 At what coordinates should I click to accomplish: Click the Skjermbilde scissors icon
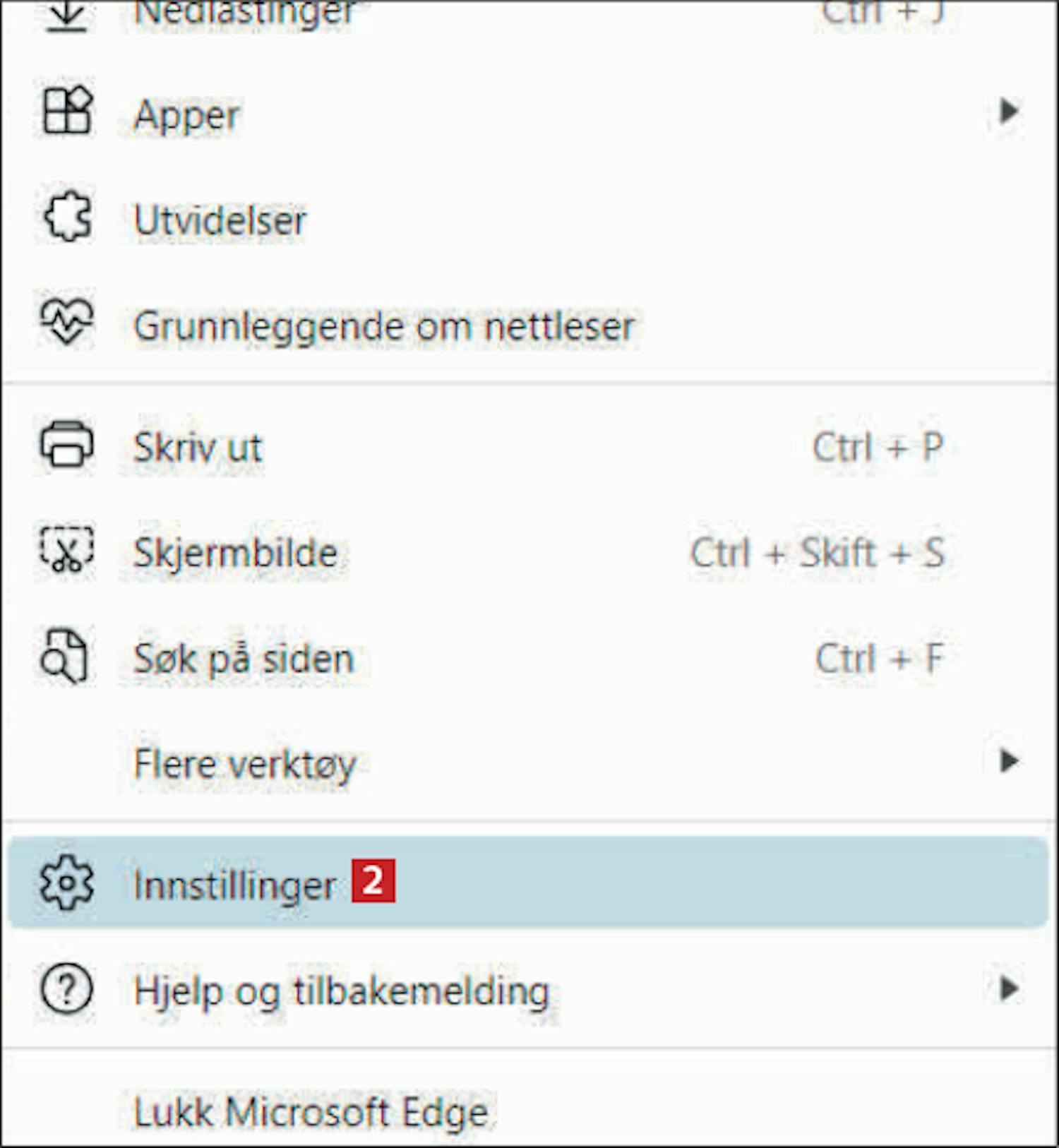click(67, 549)
